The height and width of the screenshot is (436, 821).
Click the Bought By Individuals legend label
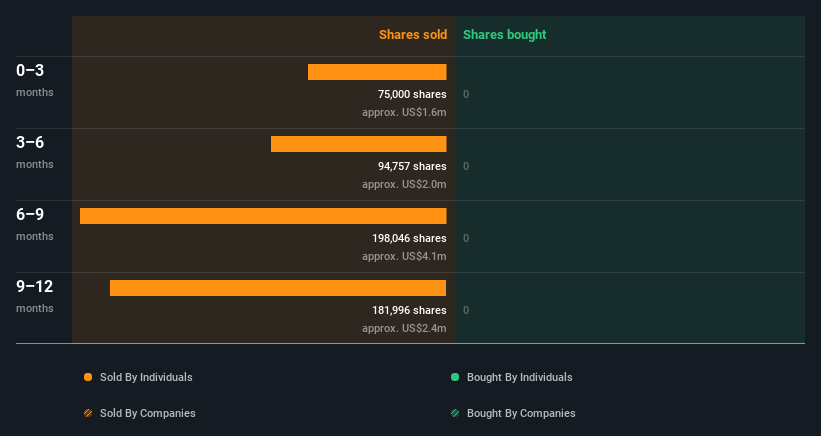(x=519, y=377)
